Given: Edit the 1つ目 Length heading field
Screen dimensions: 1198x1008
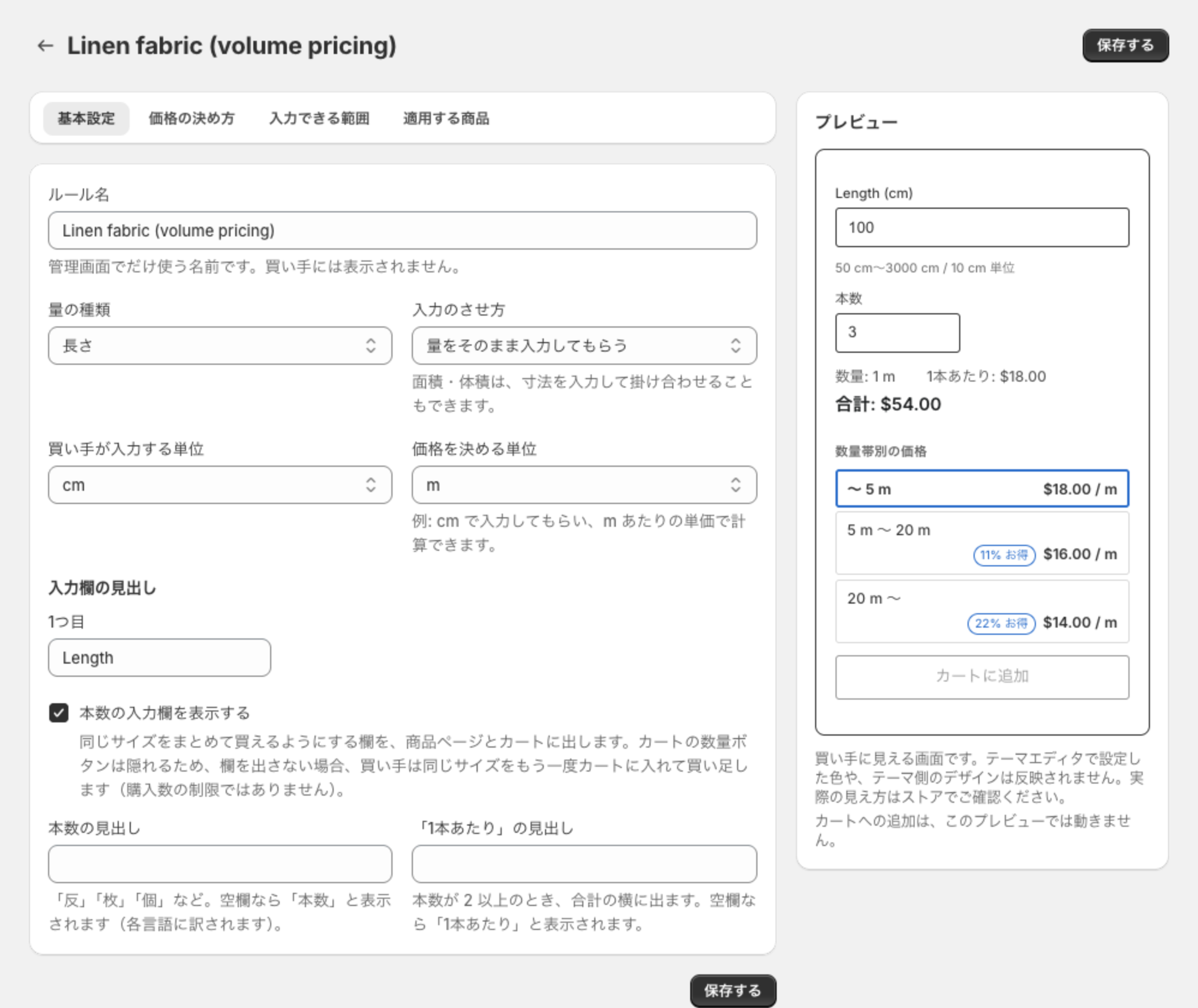Looking at the screenshot, I should click(160, 658).
